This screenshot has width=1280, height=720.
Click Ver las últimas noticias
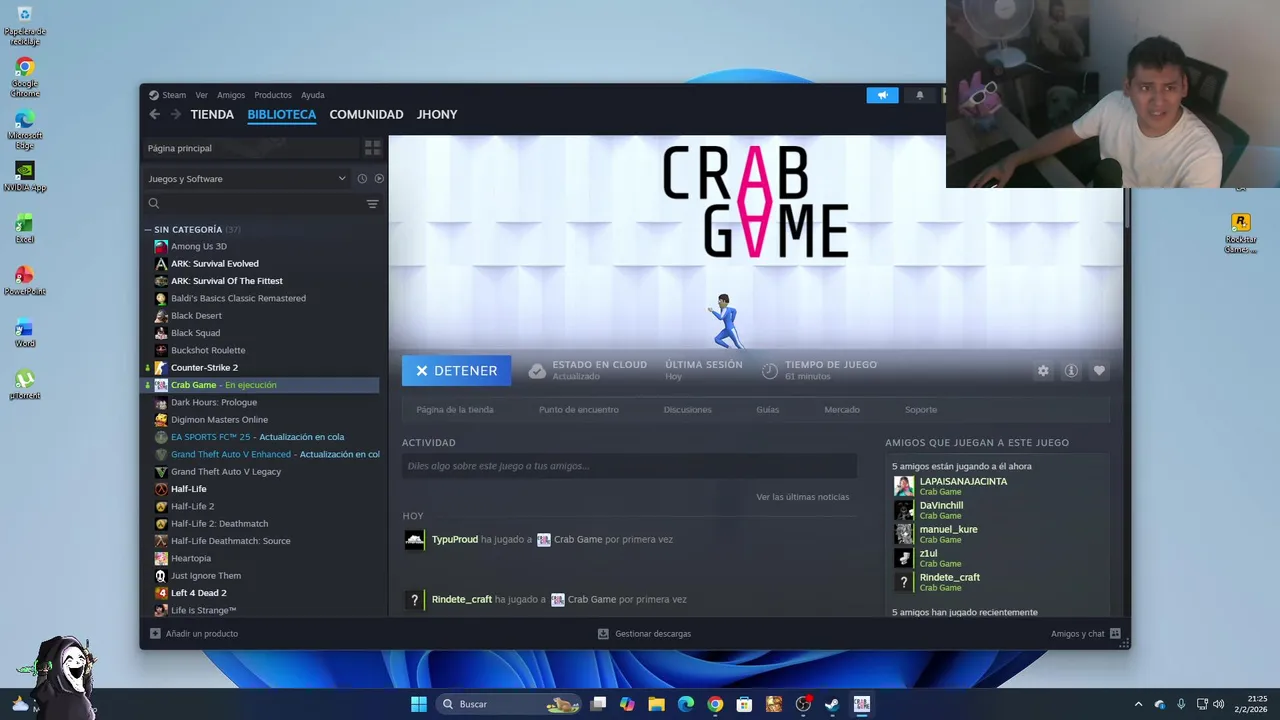point(802,497)
